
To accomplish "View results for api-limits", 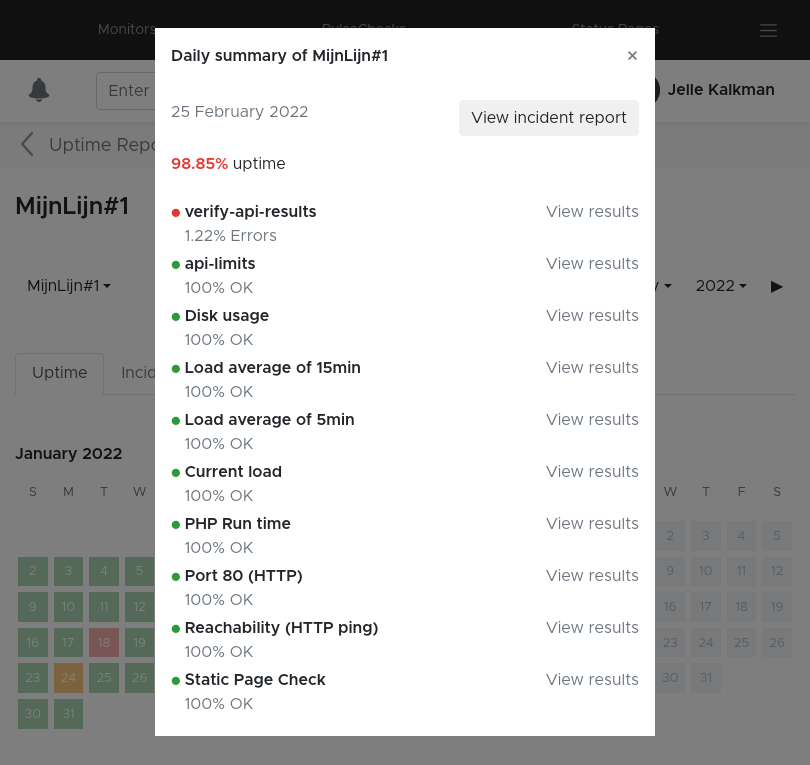I will click(592, 264).
